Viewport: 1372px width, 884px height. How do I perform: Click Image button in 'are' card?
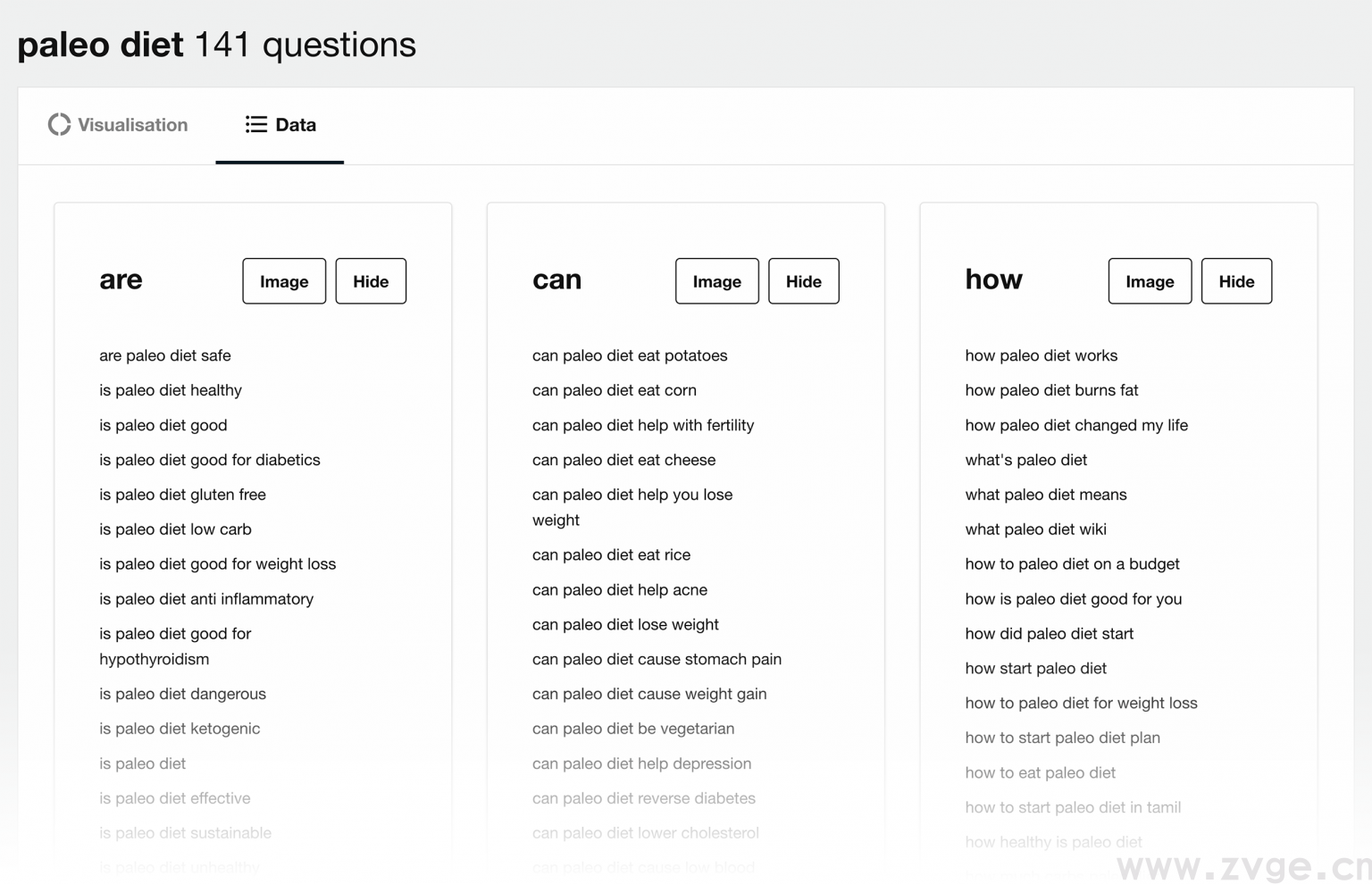coord(284,281)
